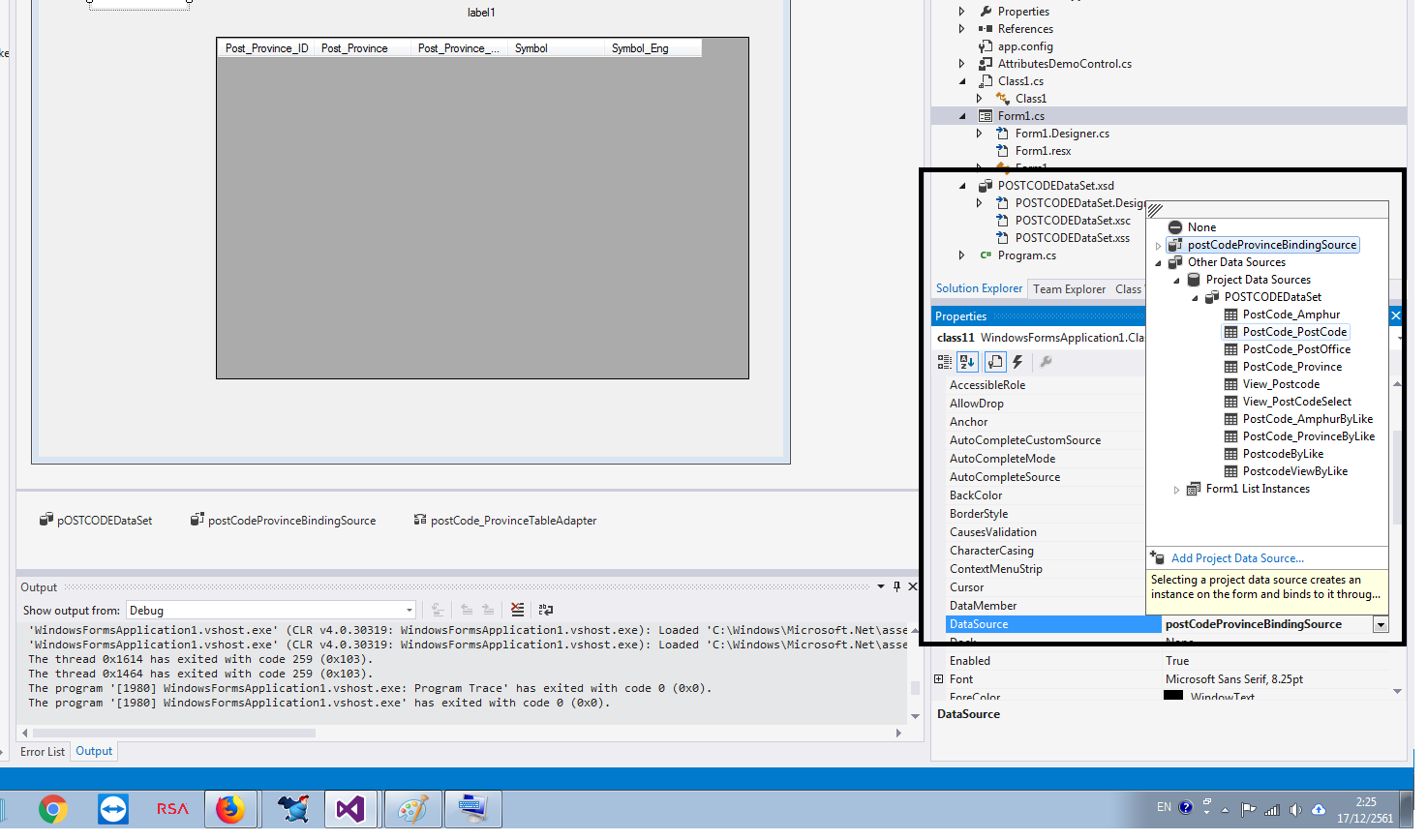Screen dimensions: 1427x840
Task: Sort Properties list alphabetically
Action: click(x=967, y=362)
